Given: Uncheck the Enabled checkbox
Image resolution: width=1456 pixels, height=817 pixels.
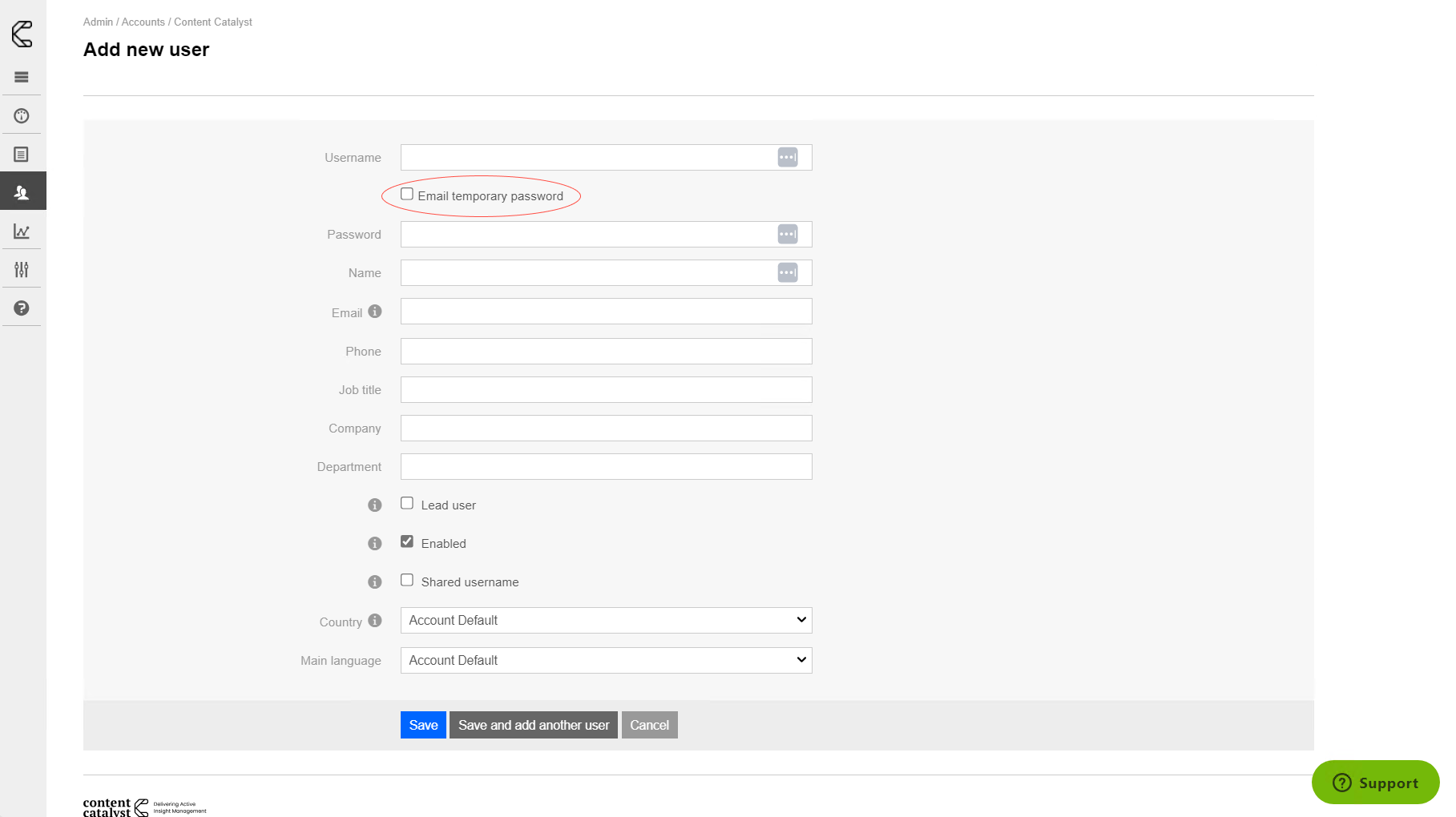Looking at the screenshot, I should click(x=407, y=542).
